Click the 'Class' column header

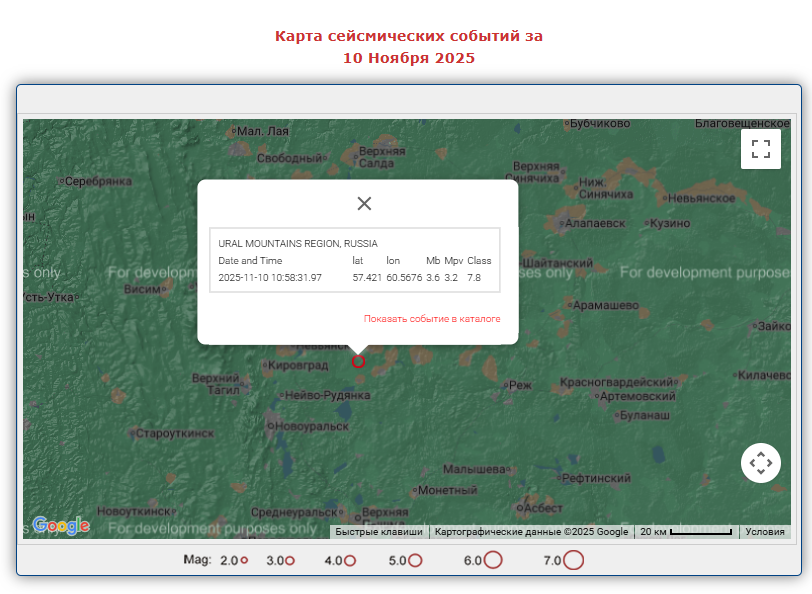[x=479, y=260]
